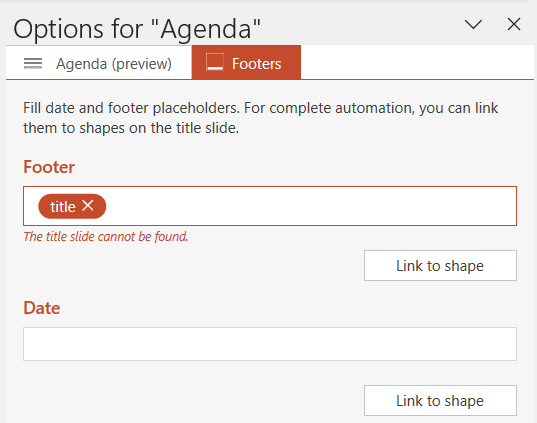
Task: Click the Footer section heading
Action: [x=49, y=167]
